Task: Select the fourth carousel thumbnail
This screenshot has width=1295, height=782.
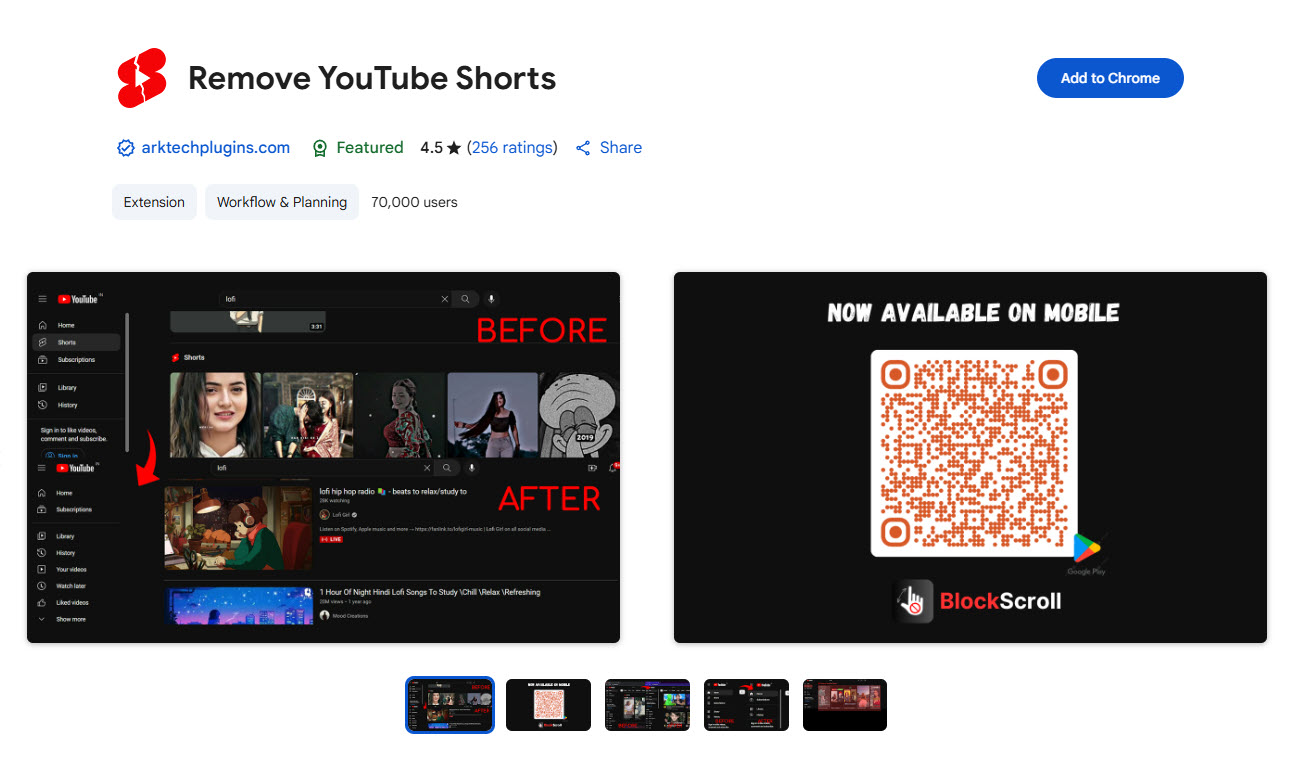Action: point(746,705)
